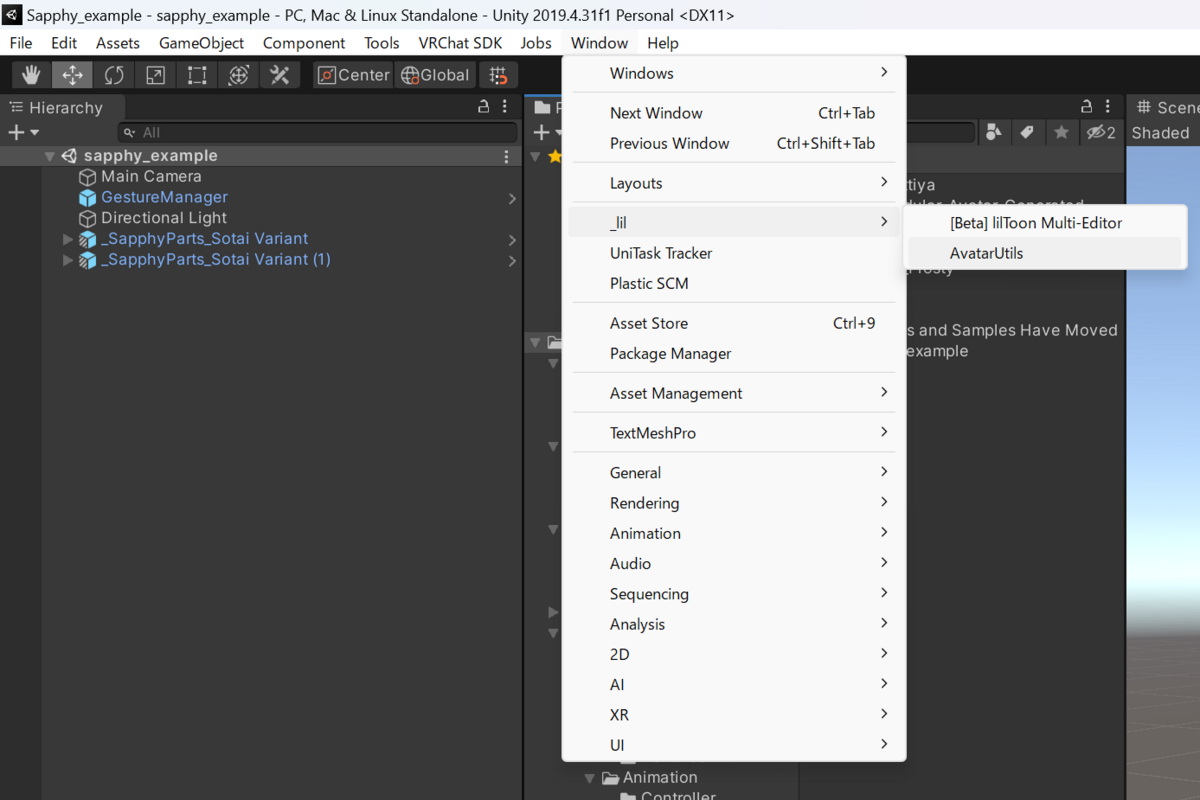Expand the Windows submenu
This screenshot has height=800, width=1200.
pos(735,73)
